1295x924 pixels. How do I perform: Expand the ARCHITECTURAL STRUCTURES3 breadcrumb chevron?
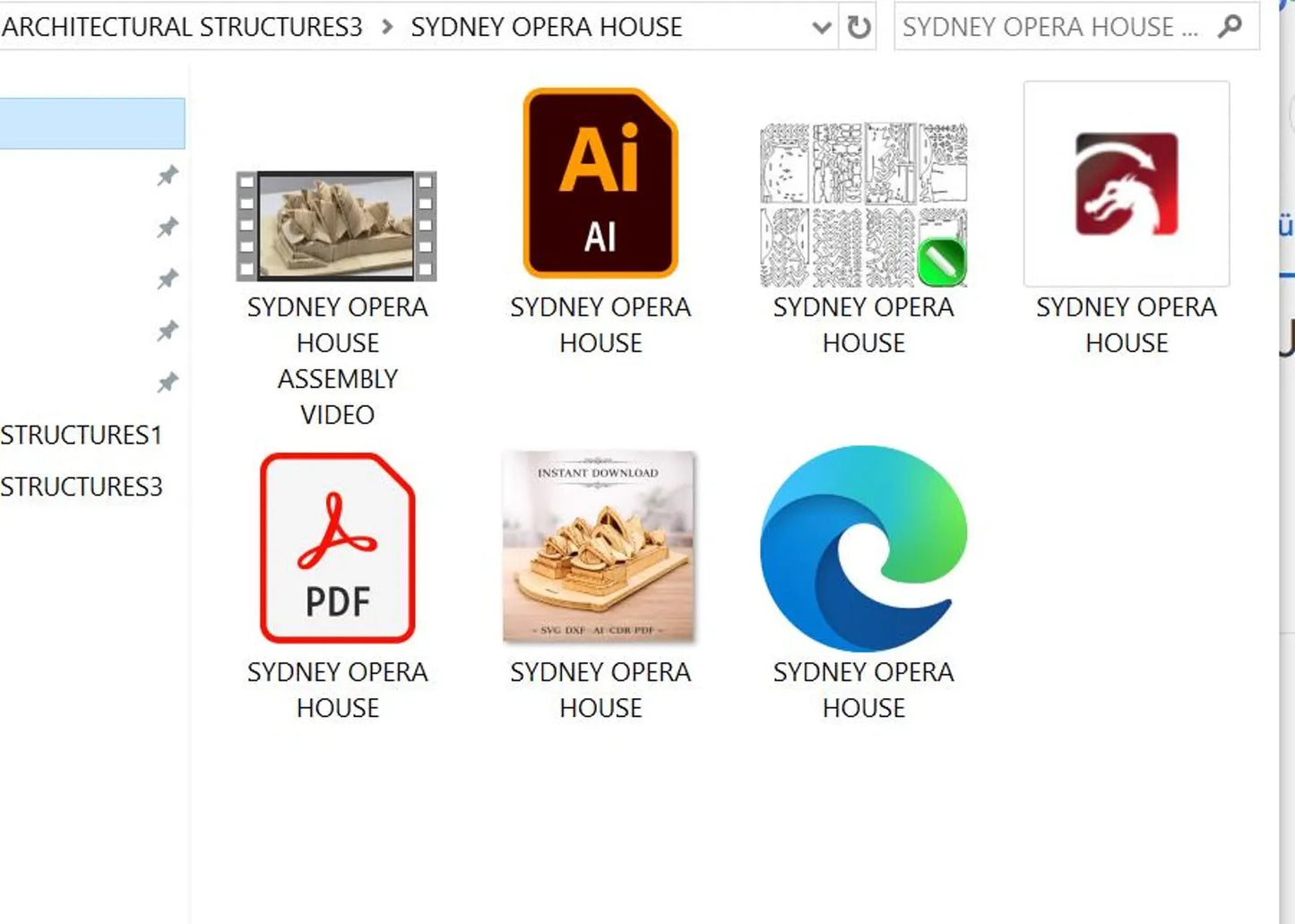(x=387, y=27)
